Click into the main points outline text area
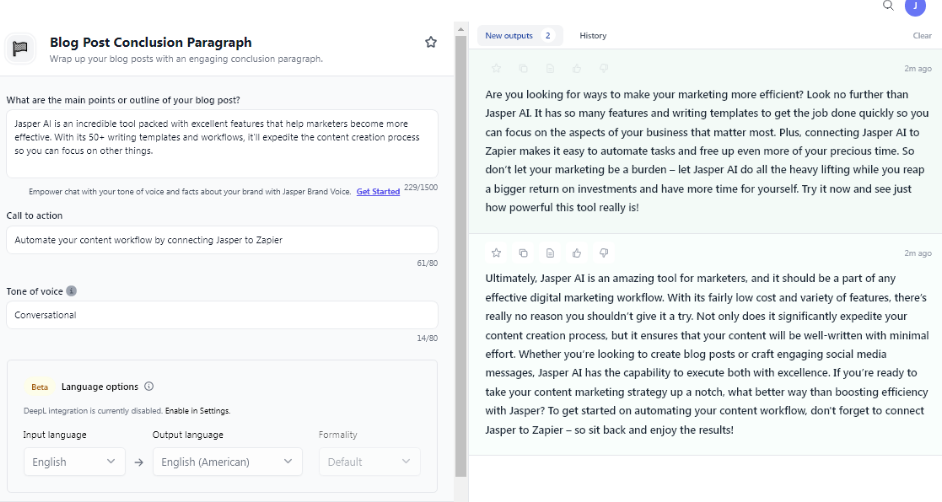Viewport: 942px width, 502px height. pos(222,144)
